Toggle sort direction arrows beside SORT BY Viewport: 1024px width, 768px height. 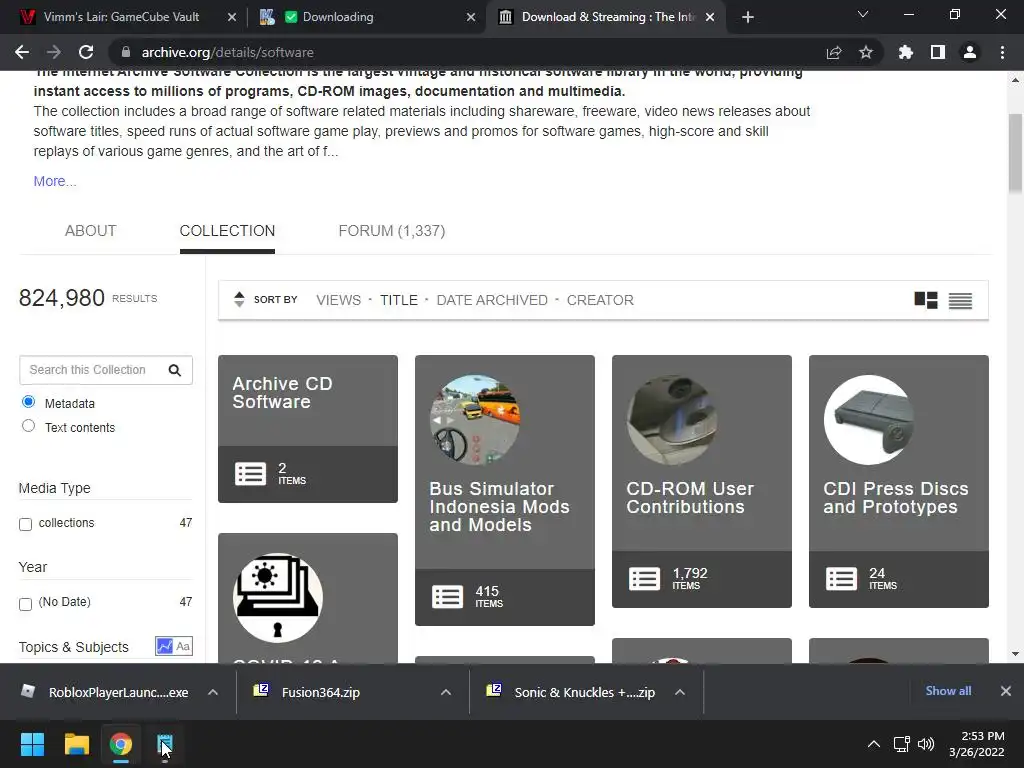coord(239,299)
